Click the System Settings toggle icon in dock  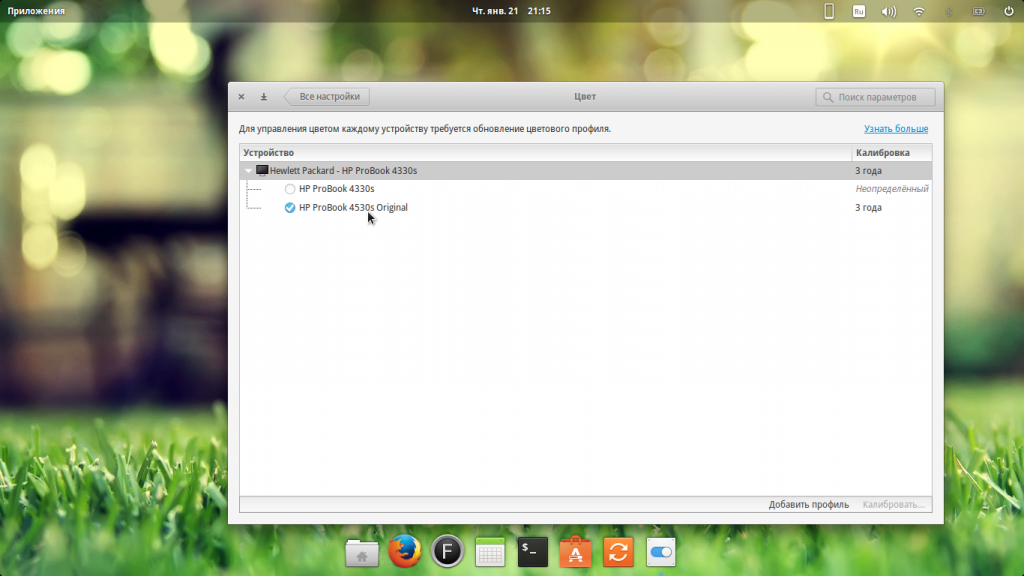point(661,552)
